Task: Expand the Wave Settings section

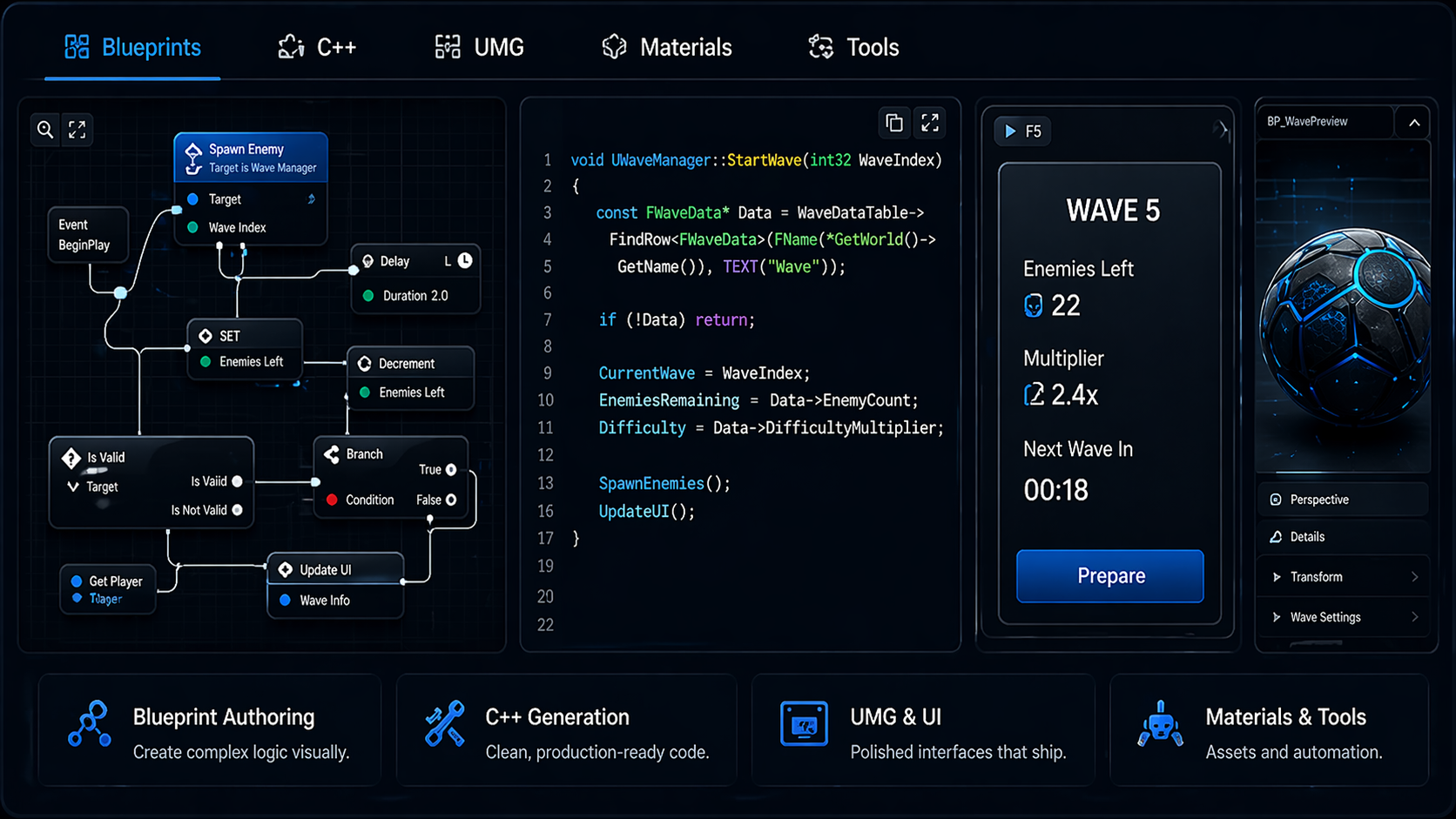Action: tap(1343, 617)
